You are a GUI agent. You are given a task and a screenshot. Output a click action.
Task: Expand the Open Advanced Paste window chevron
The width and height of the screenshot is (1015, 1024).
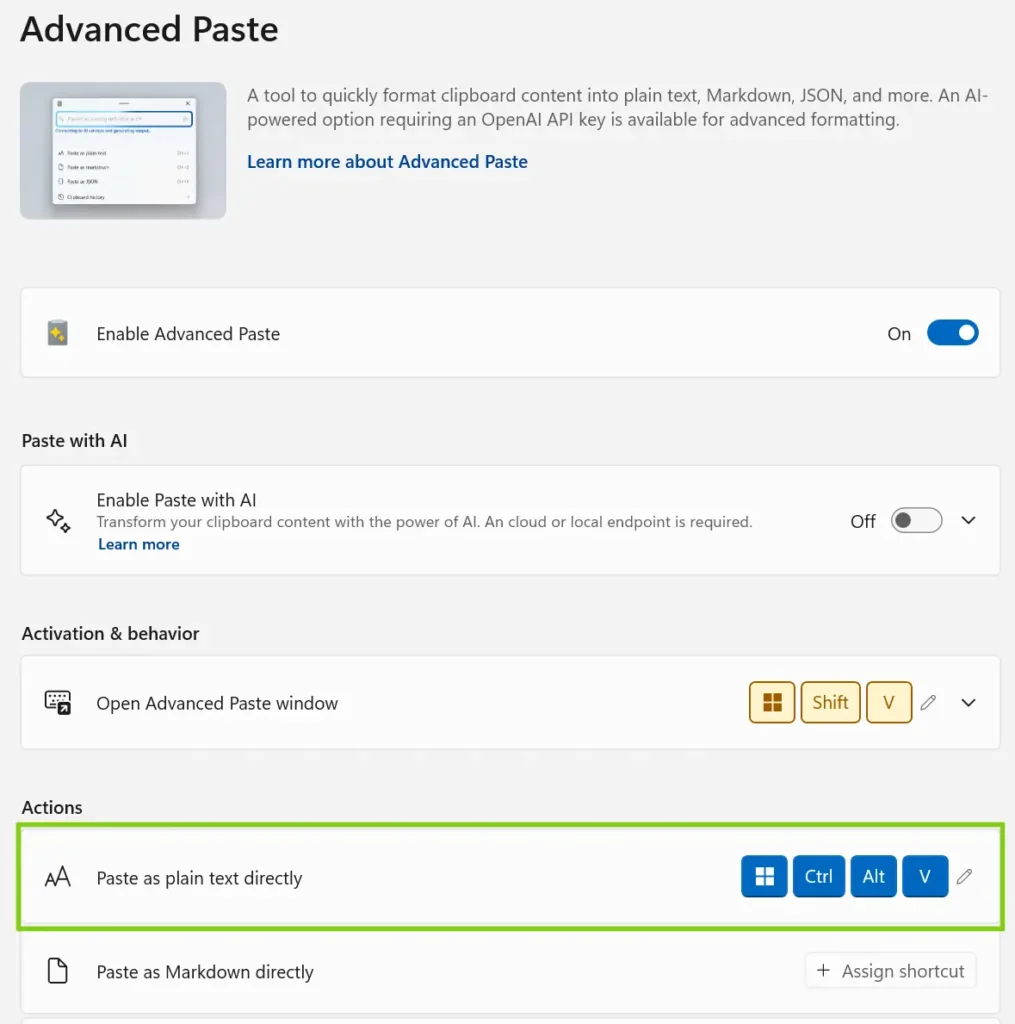[x=969, y=703]
